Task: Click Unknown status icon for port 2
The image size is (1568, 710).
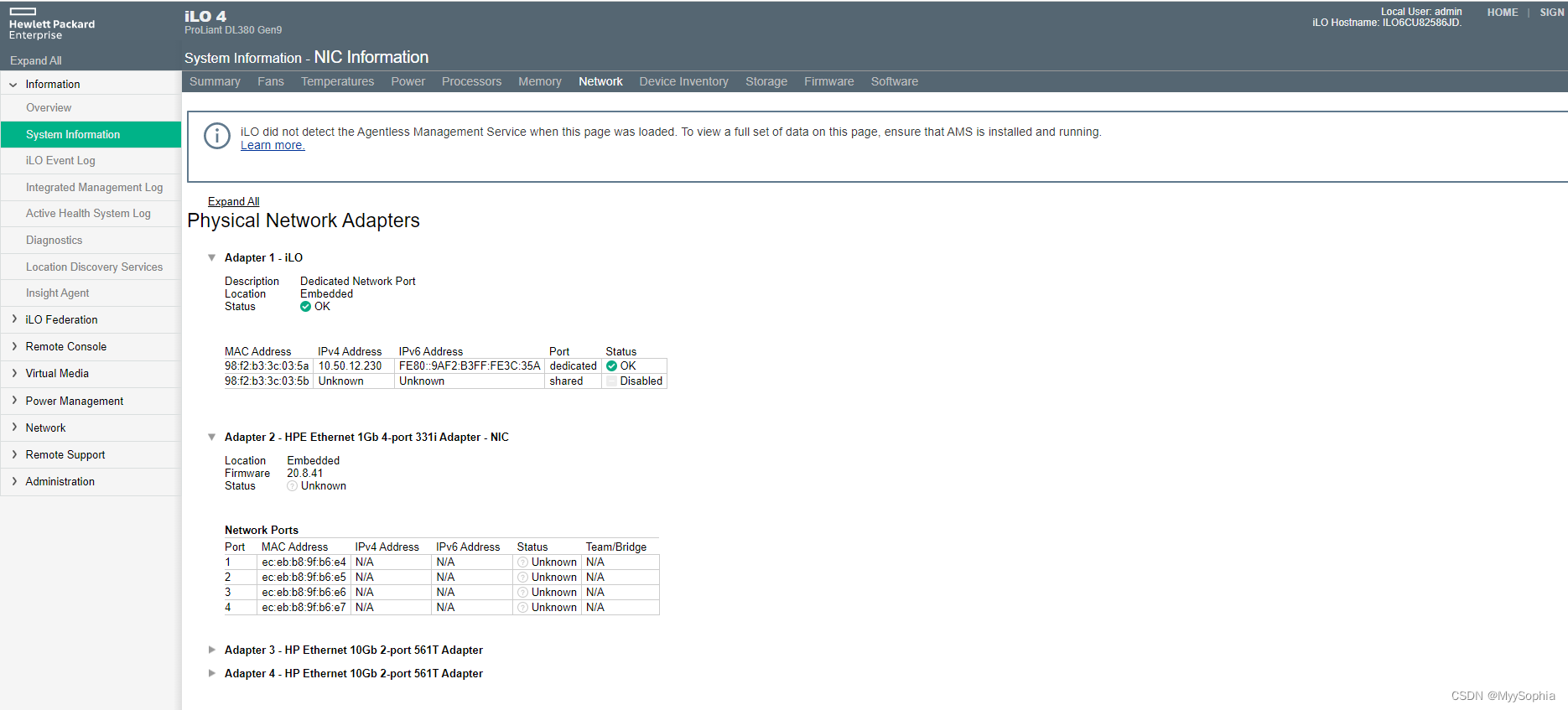Action: click(522, 578)
